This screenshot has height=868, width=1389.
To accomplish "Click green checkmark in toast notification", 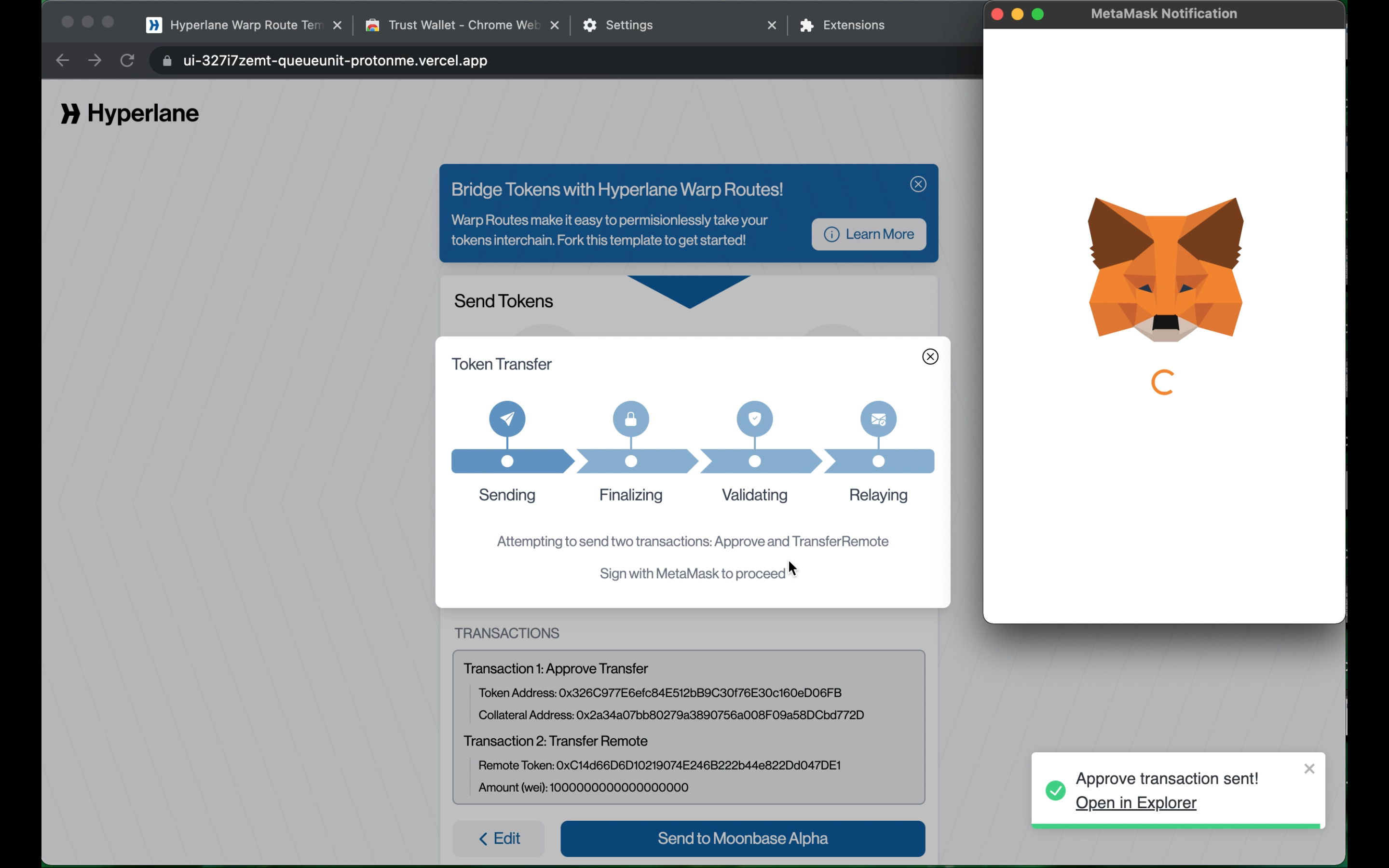I will click(1056, 790).
